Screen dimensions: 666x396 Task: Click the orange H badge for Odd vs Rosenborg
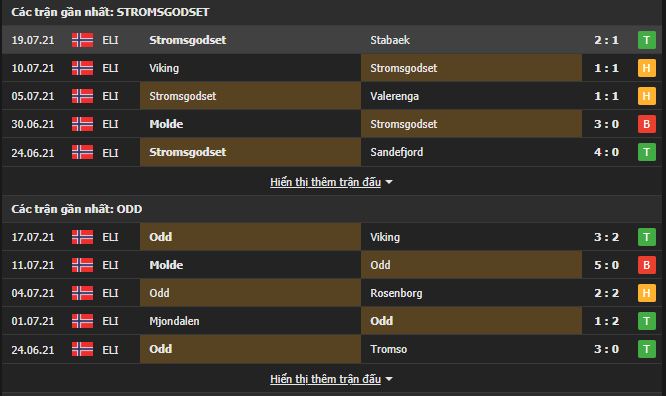click(646, 293)
